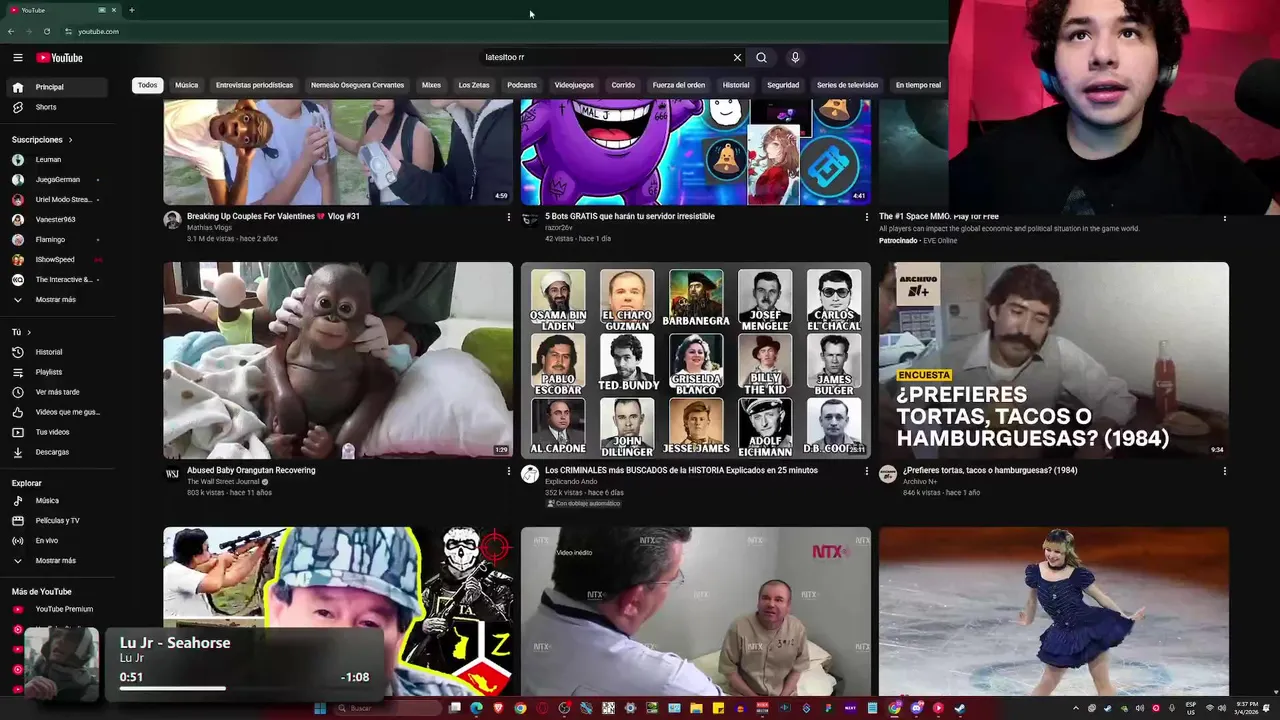Go to Principal in the sidebar
The image size is (1280, 720).
(57, 87)
